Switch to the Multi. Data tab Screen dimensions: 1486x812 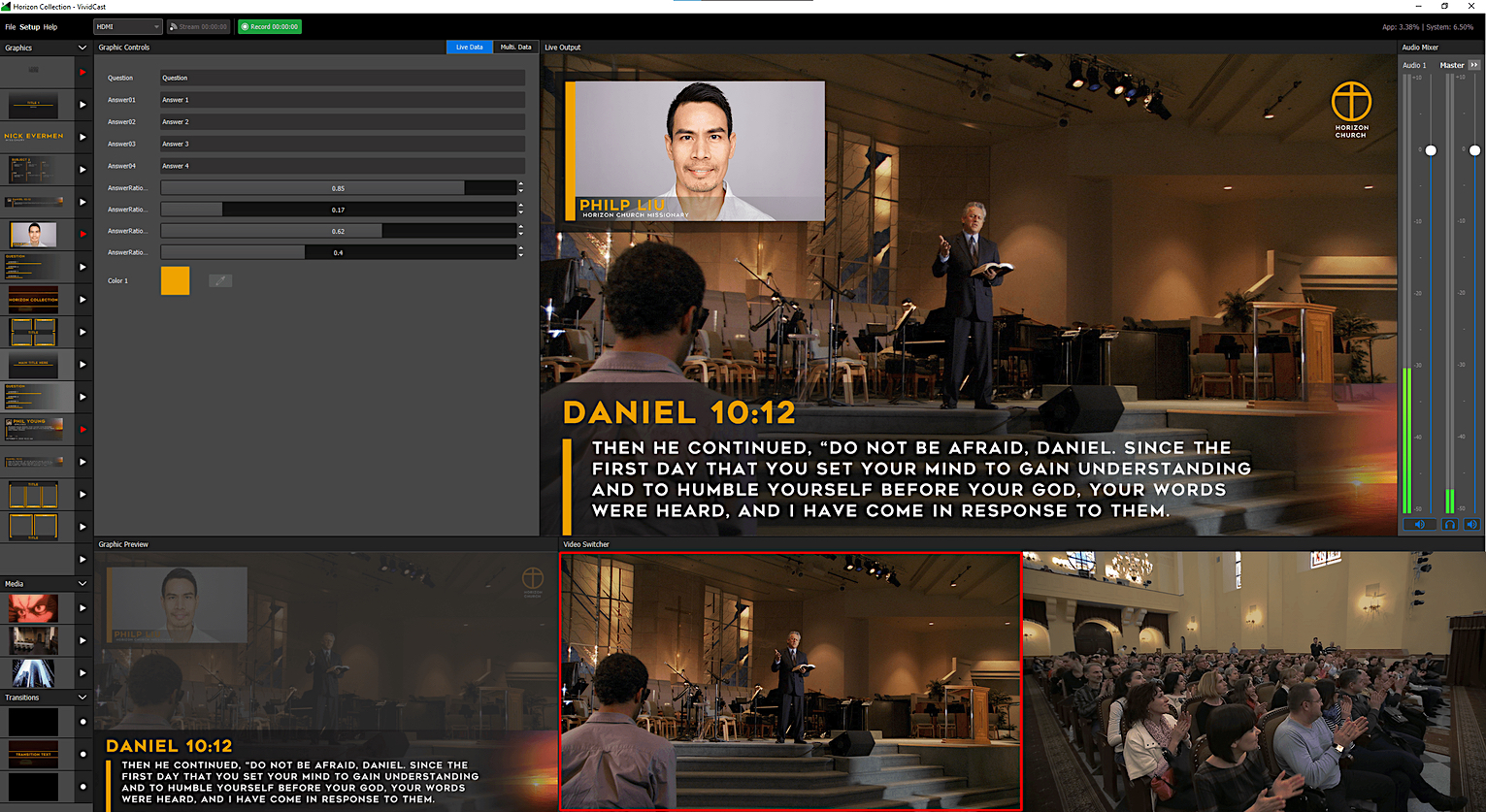(x=515, y=47)
